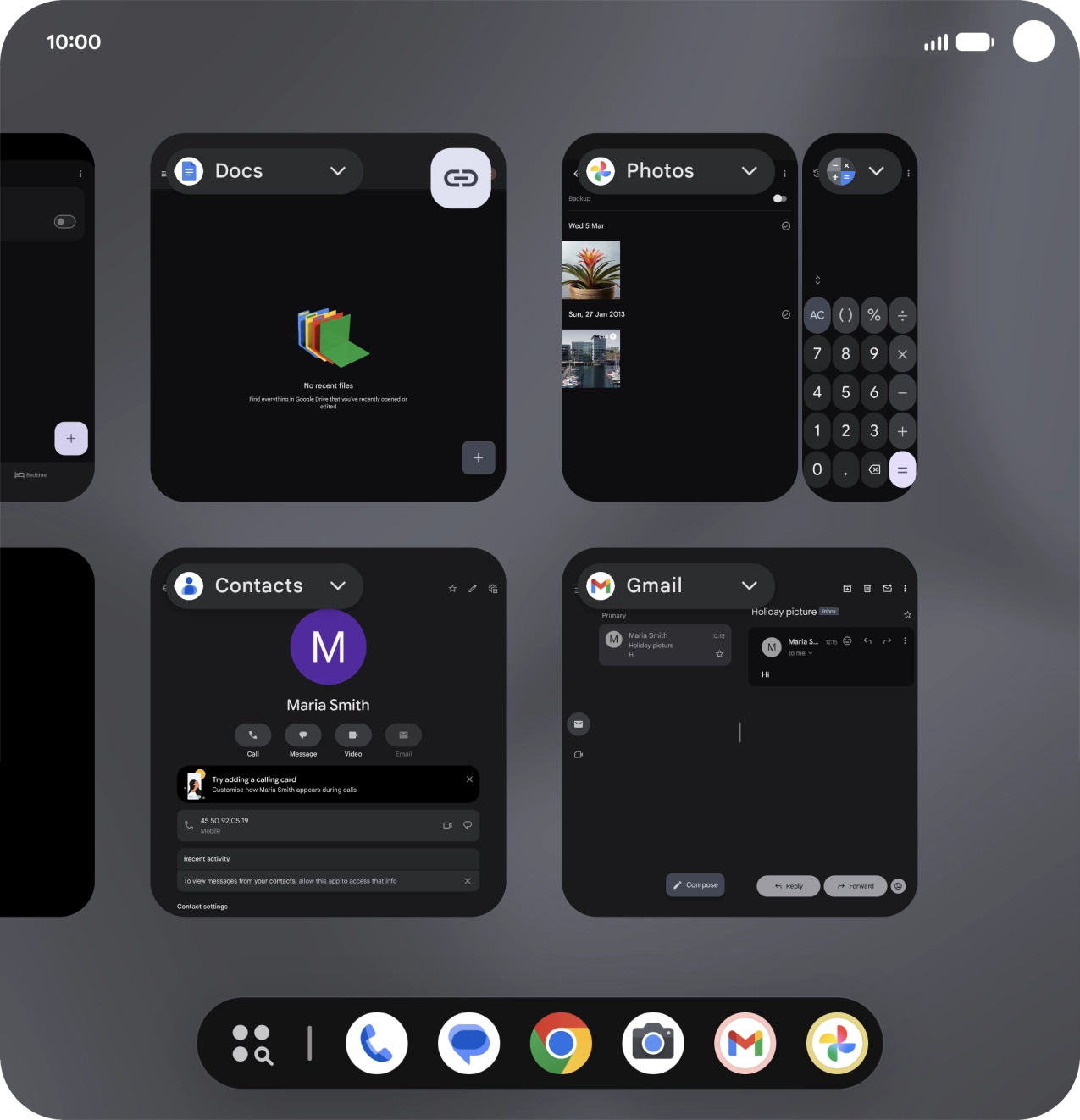
Task: Tap the Message icon for Maria Smith
Action: point(302,735)
